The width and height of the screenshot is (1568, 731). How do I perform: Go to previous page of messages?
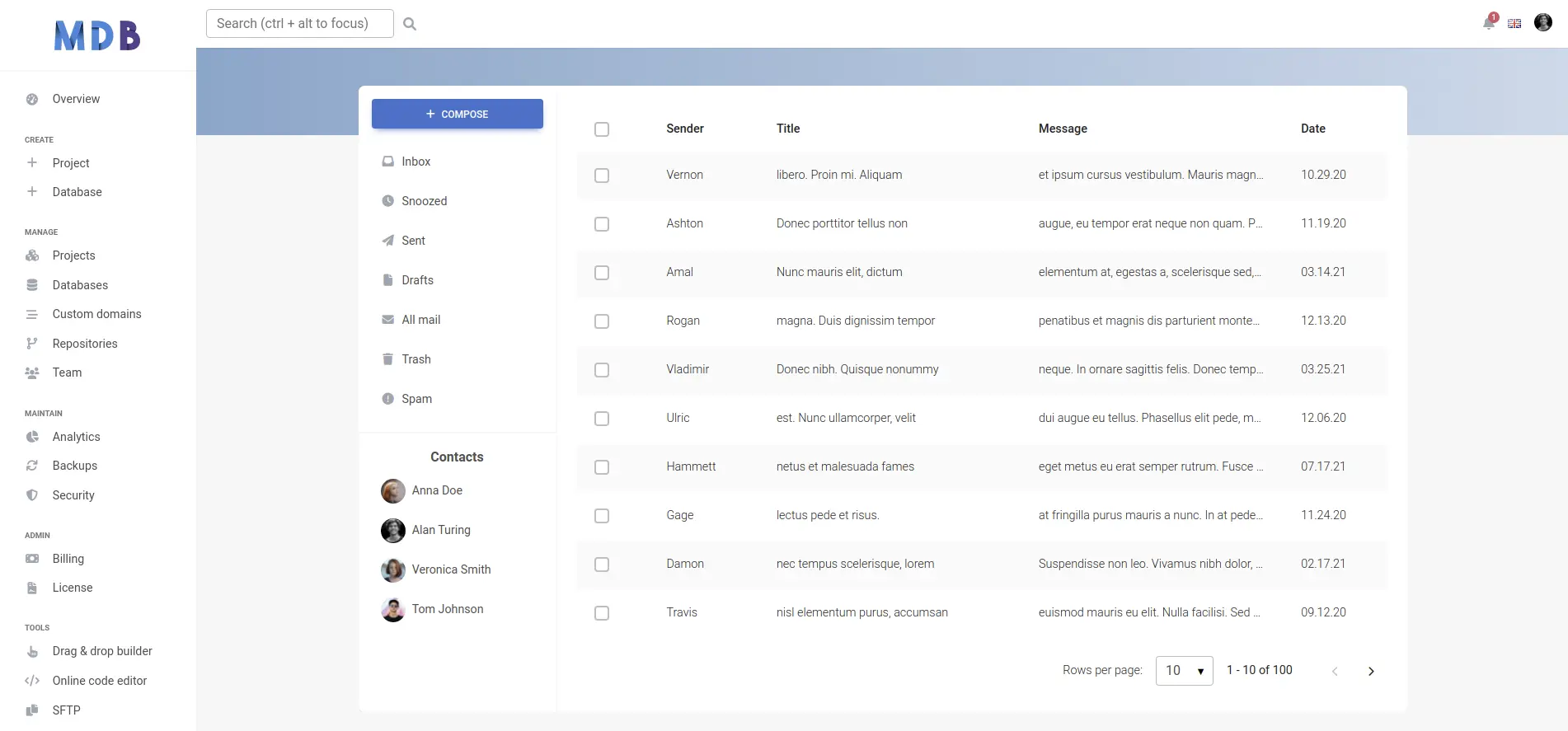tap(1335, 672)
